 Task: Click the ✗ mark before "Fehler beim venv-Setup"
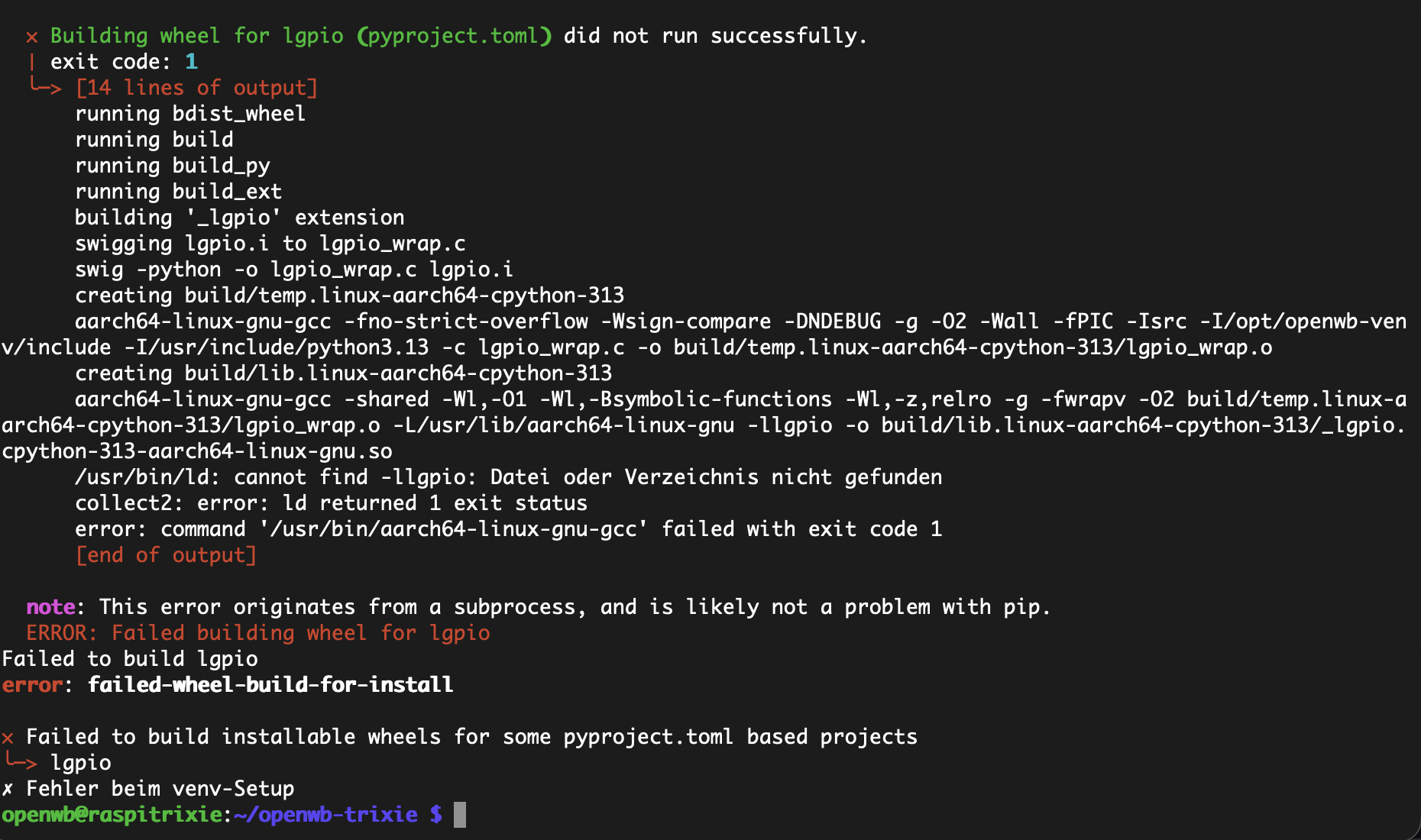[x=8, y=789]
